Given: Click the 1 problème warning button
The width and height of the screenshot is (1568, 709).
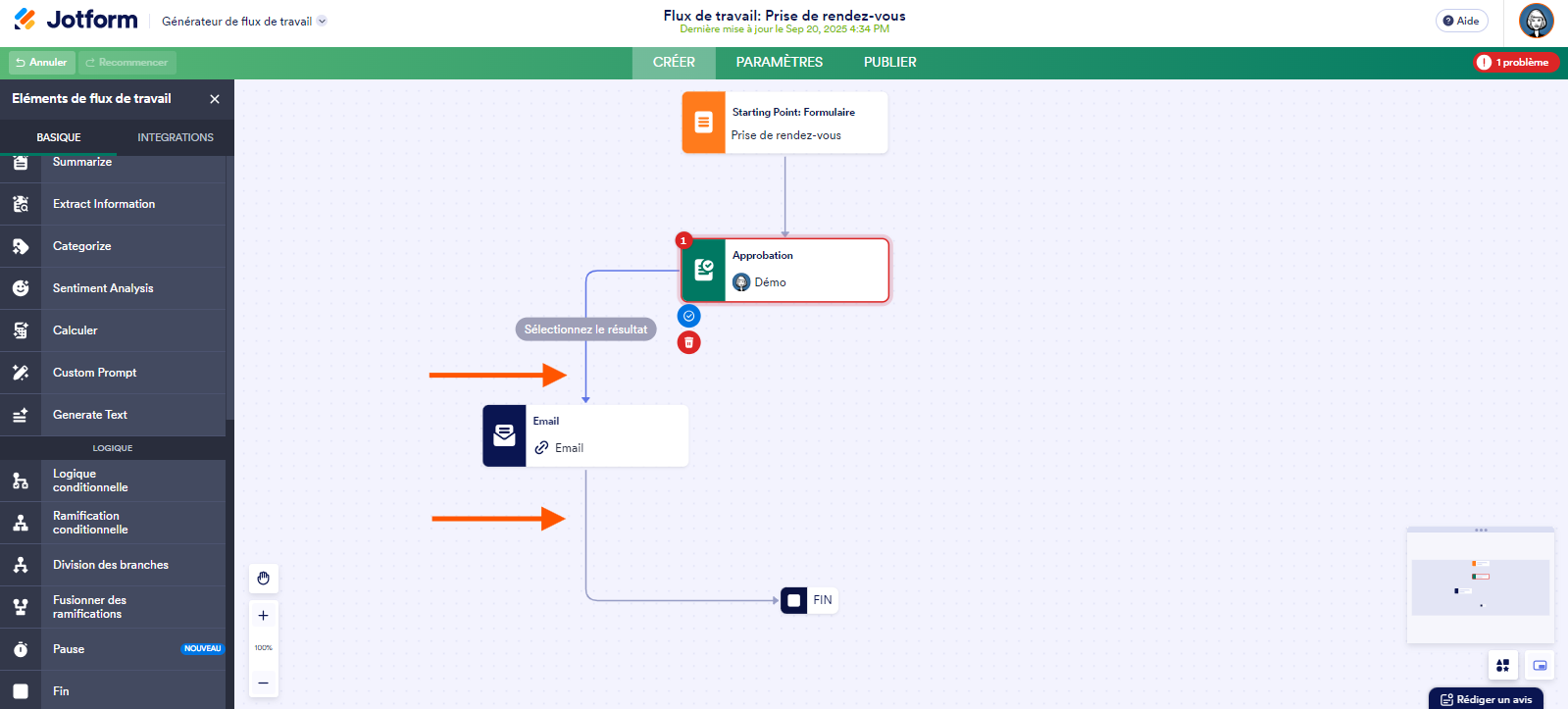Looking at the screenshot, I should tap(1515, 62).
